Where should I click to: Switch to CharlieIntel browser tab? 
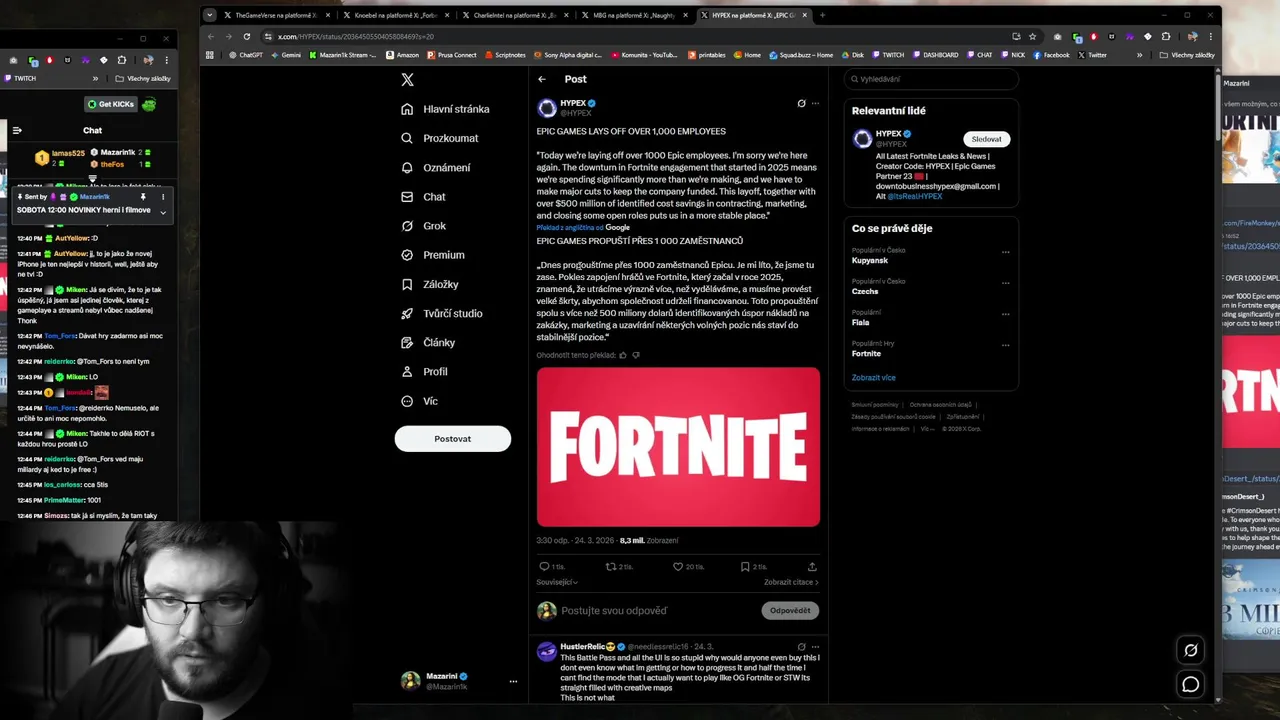514,15
